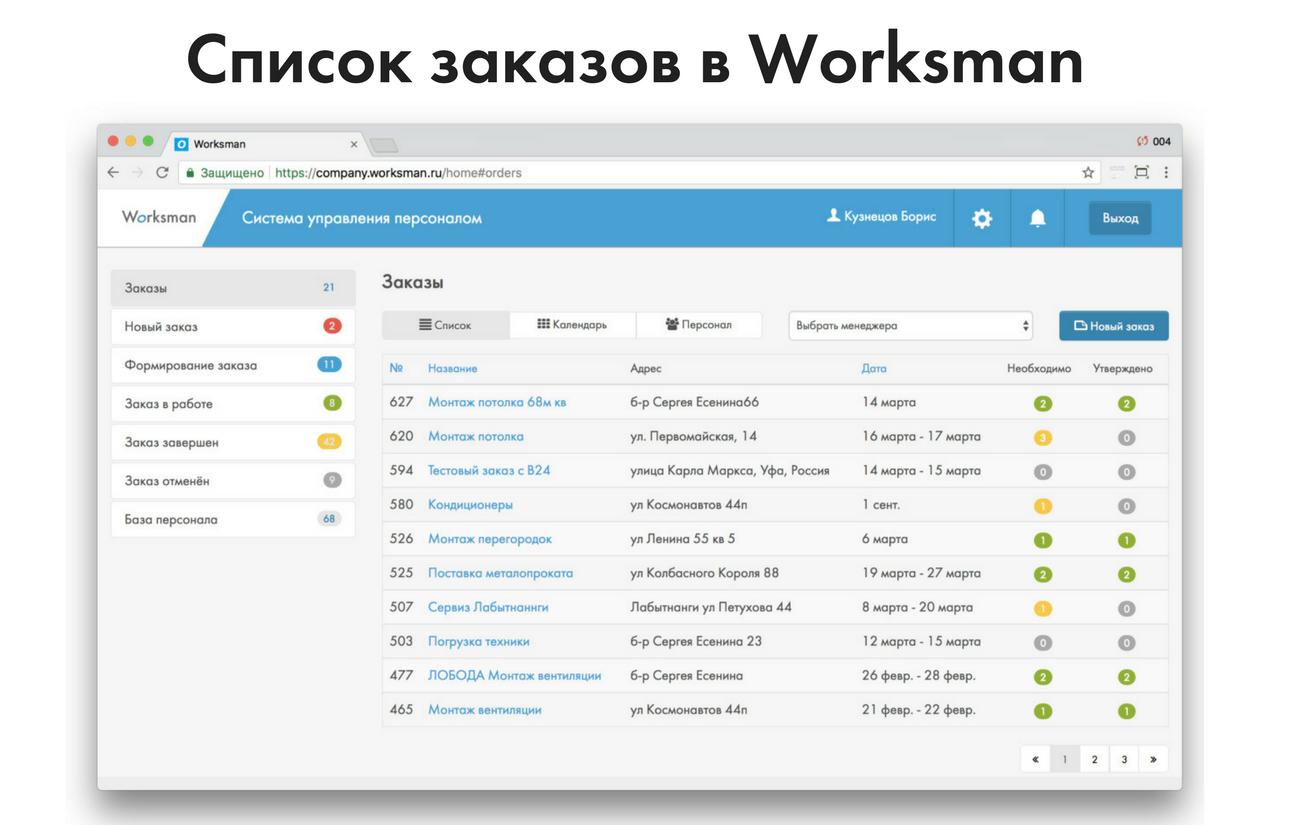The height and width of the screenshot is (825, 1300).
Task: Switch to the Персонал view tab
Action: click(x=698, y=325)
